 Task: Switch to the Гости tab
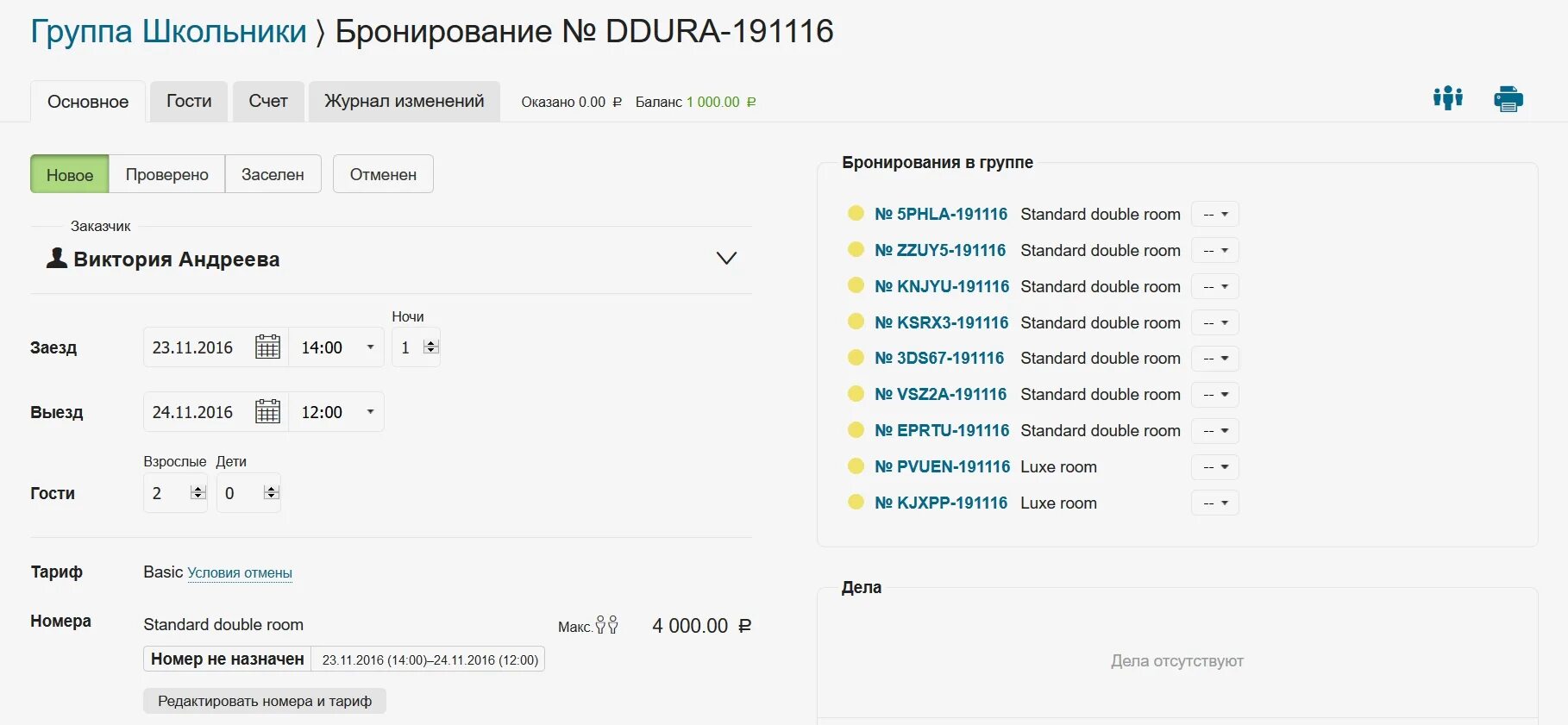tap(188, 101)
